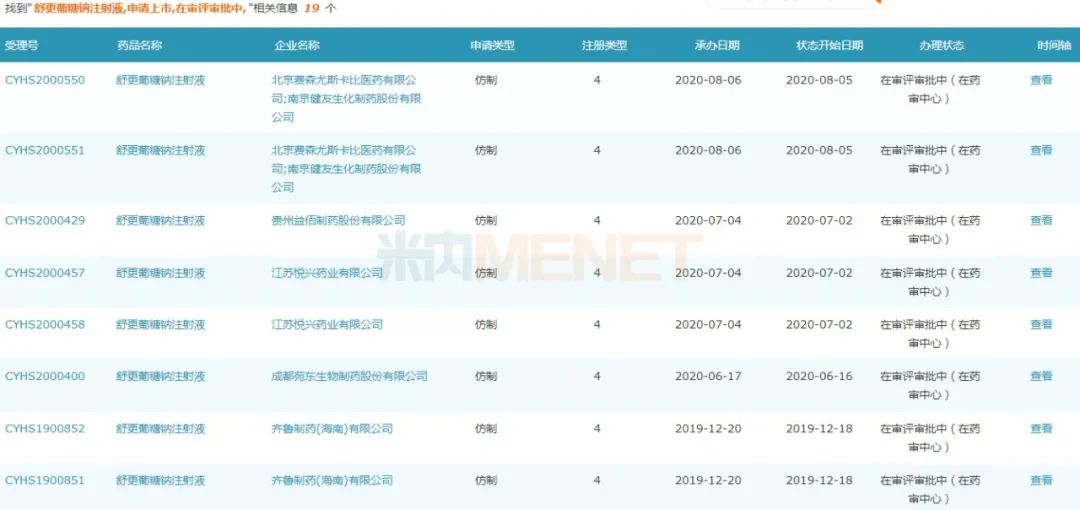The image size is (1080, 510).
Task: Select status date 2020-07-02 in CYHS2000457 row
Action: [819, 273]
